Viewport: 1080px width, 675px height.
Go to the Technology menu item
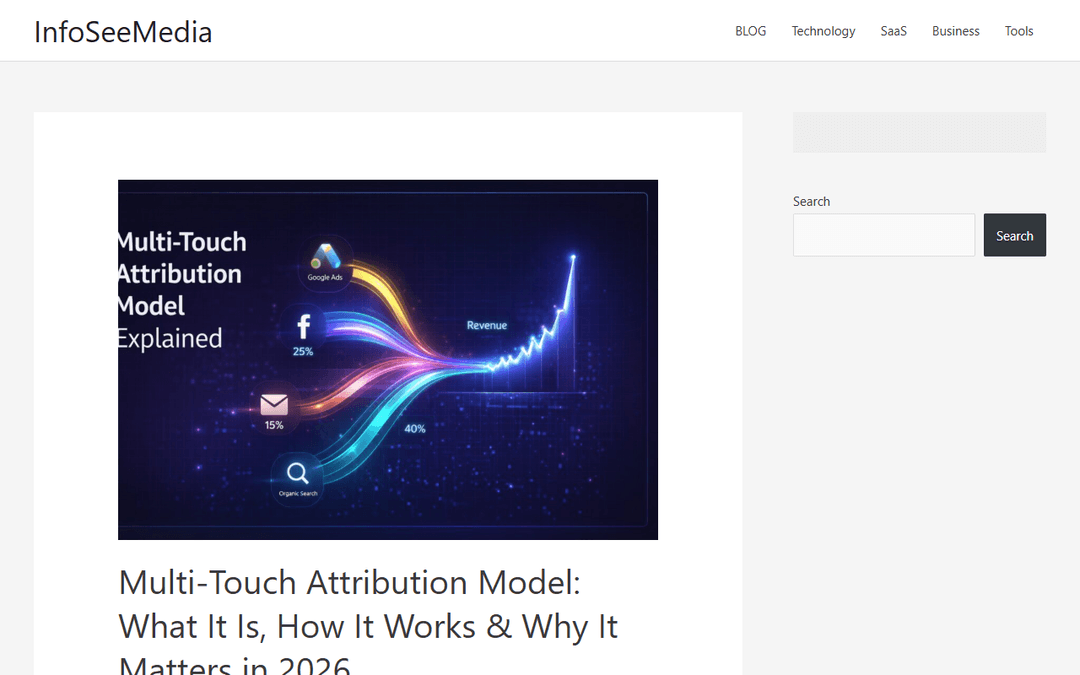(x=823, y=31)
